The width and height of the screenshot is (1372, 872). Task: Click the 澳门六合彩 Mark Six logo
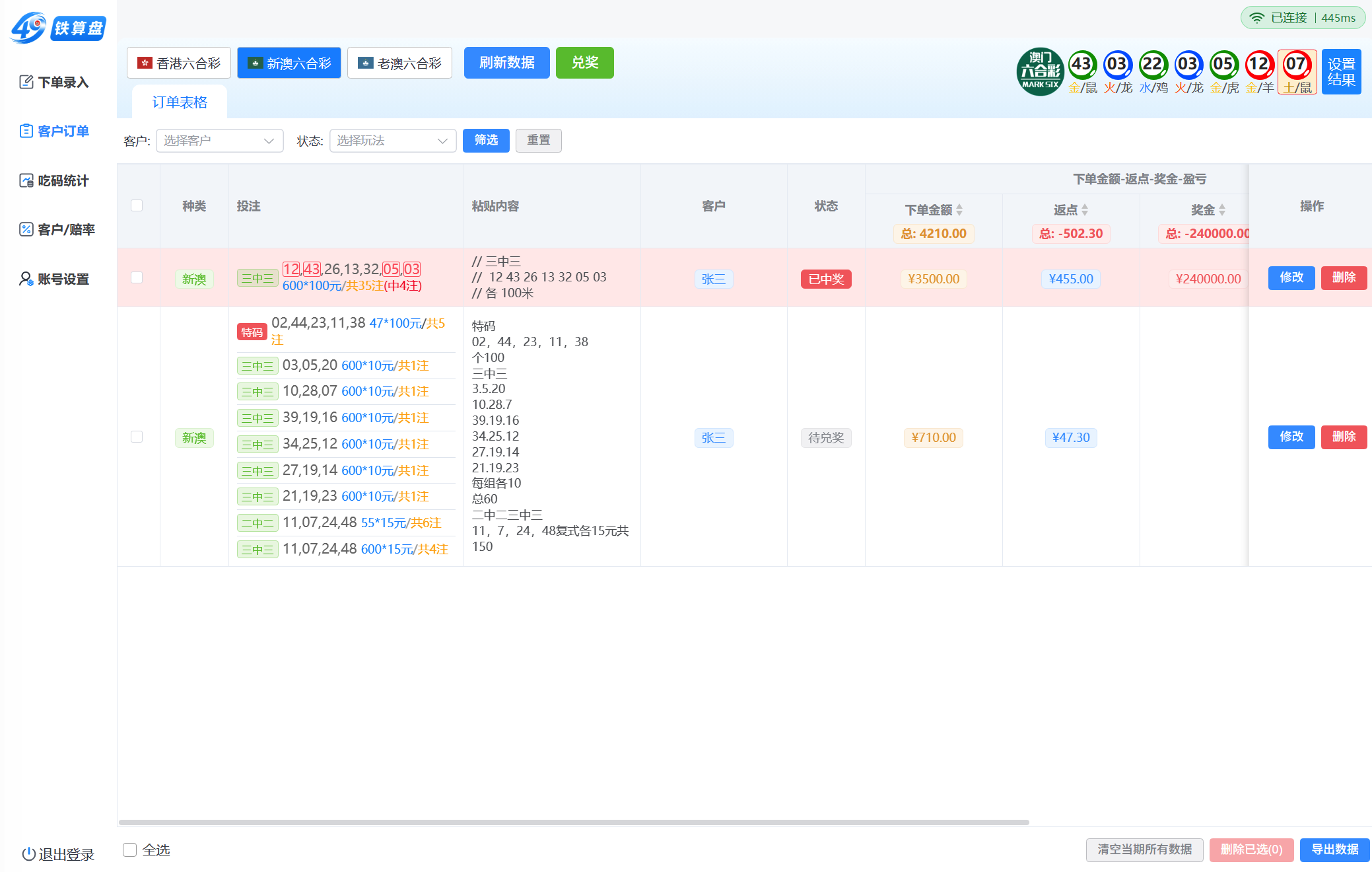(x=1040, y=71)
